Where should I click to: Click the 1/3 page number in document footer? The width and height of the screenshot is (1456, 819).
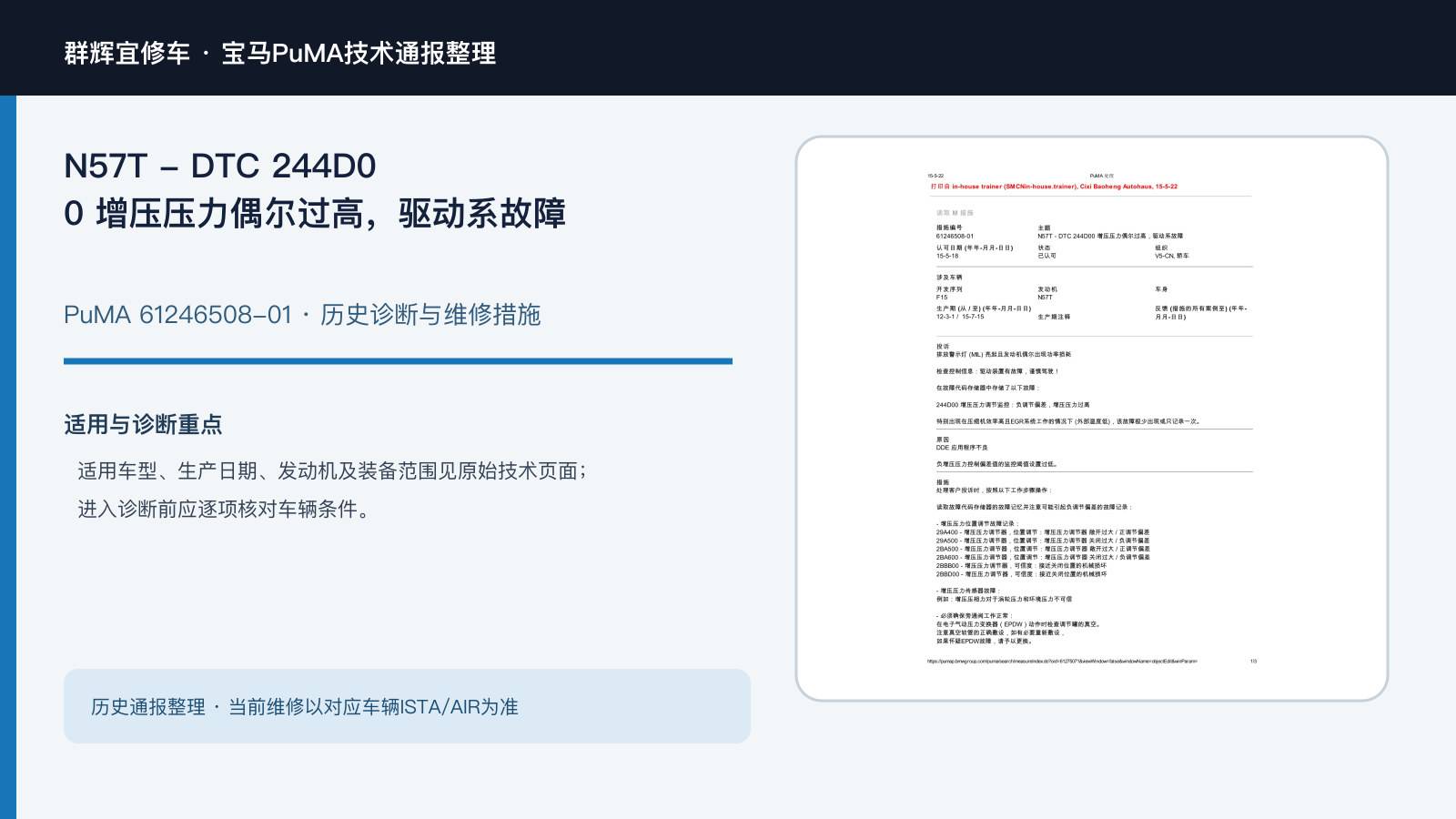click(x=1253, y=662)
